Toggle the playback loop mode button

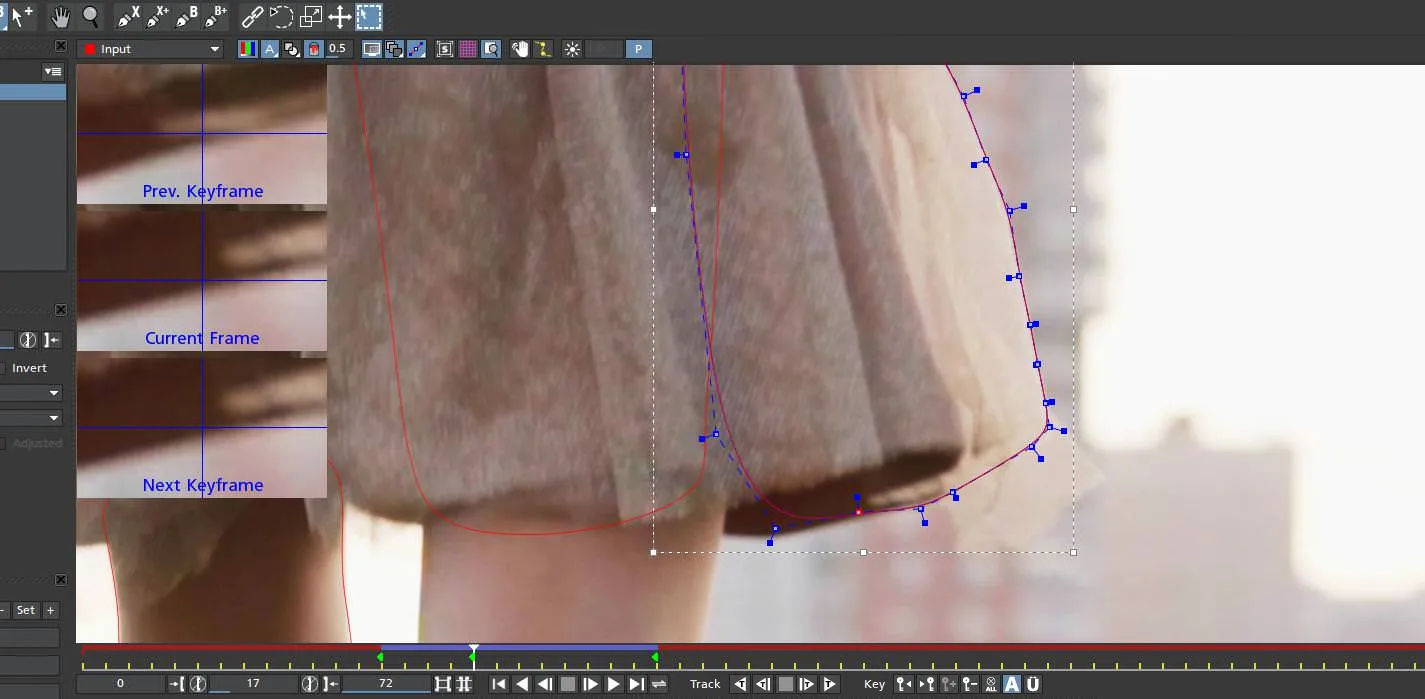coord(659,684)
